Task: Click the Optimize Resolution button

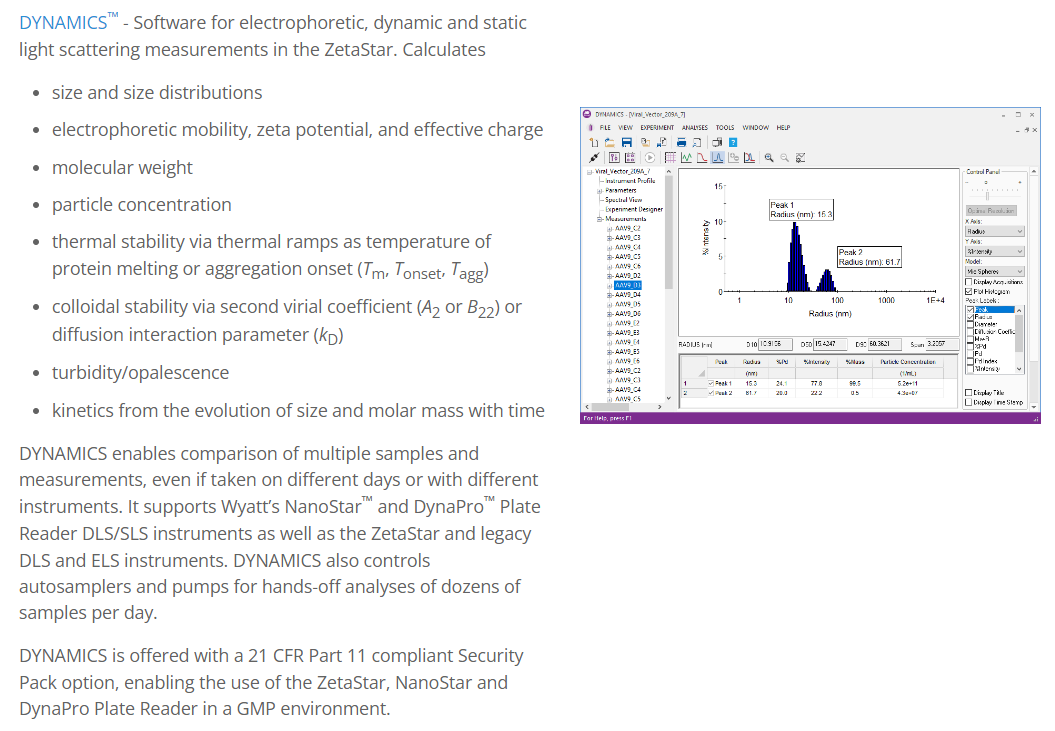Action: pyautogui.click(x=991, y=210)
